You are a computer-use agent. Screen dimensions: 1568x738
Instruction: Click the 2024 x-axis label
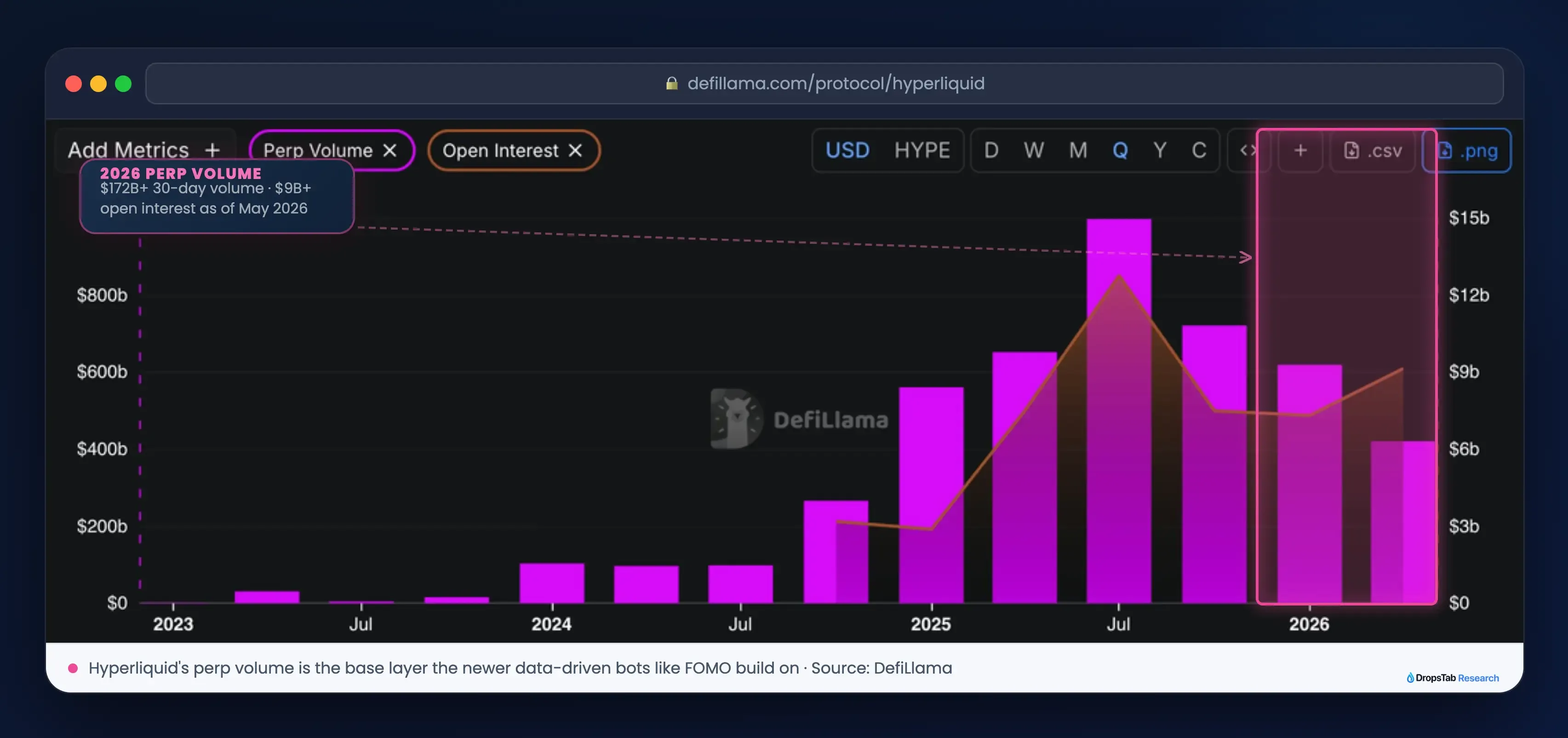551,624
